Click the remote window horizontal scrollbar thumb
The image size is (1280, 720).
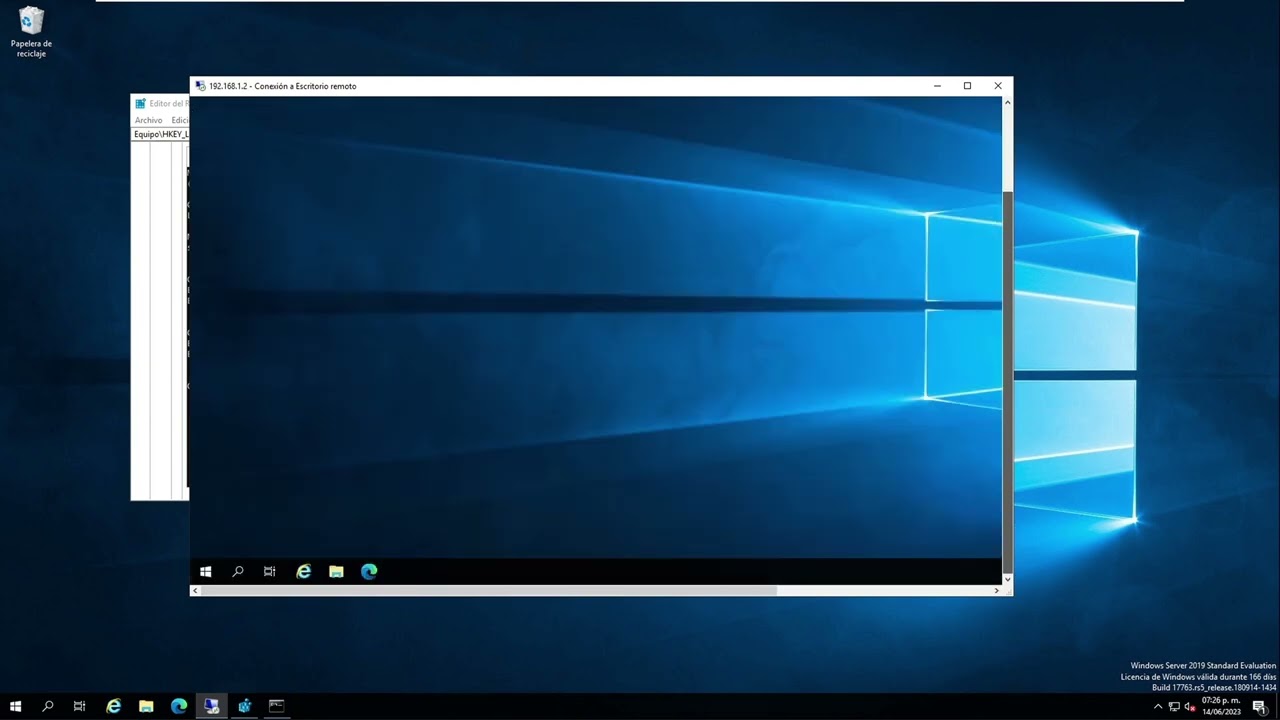[x=489, y=590]
